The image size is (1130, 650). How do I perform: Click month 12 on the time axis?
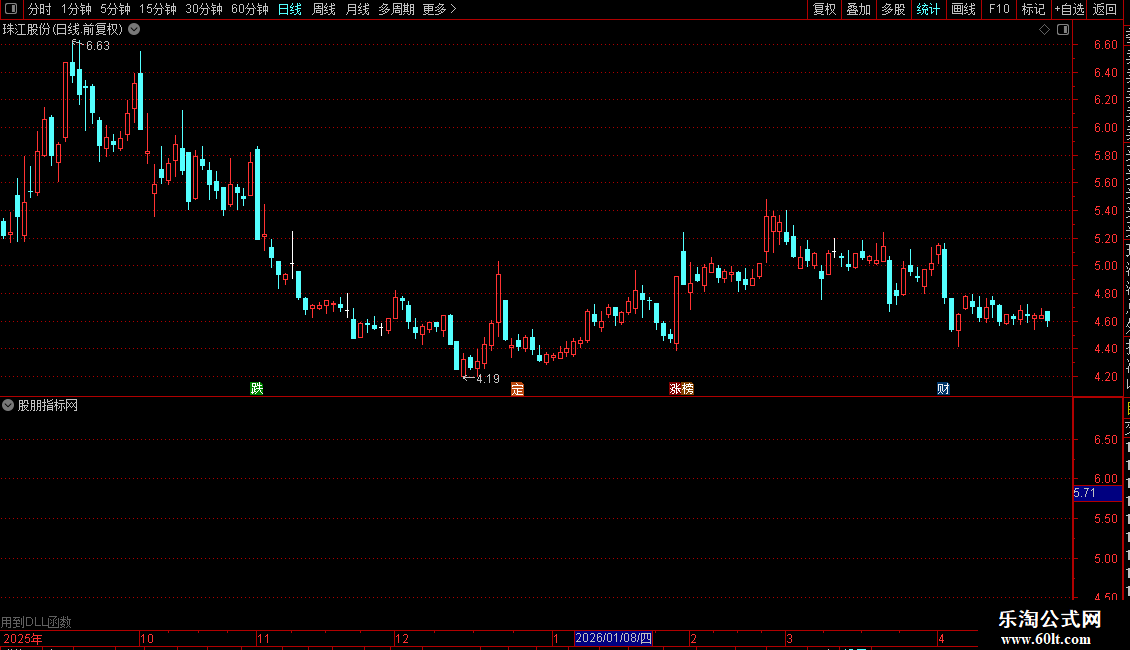(401, 638)
